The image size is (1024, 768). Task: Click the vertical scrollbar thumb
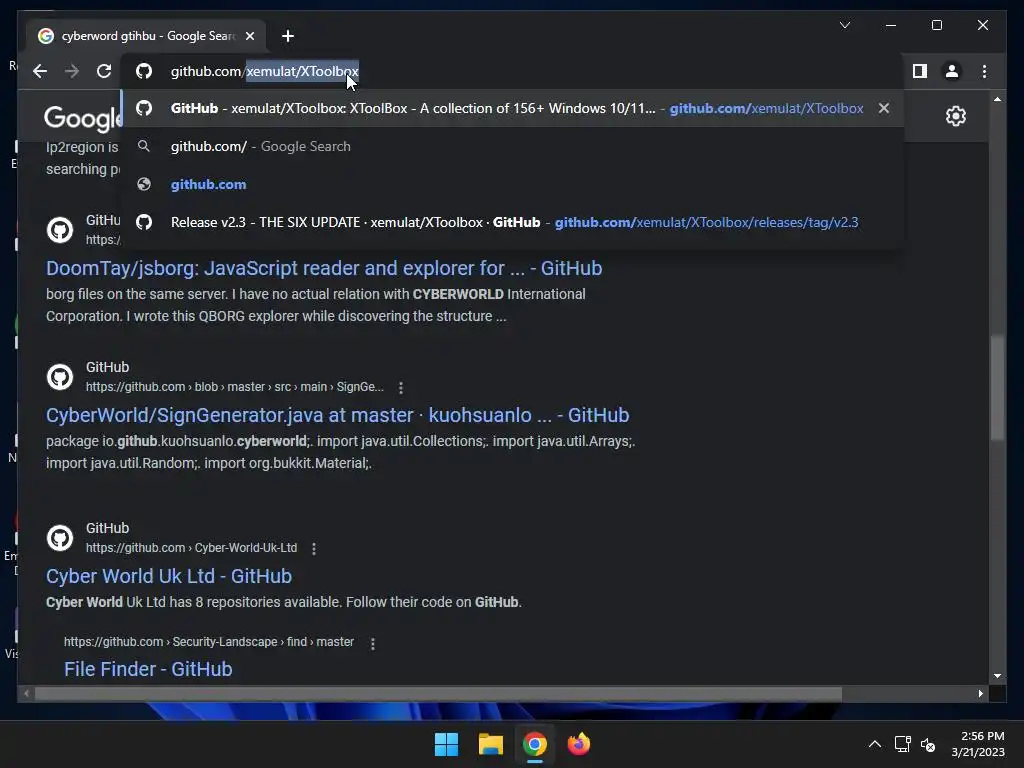997,388
